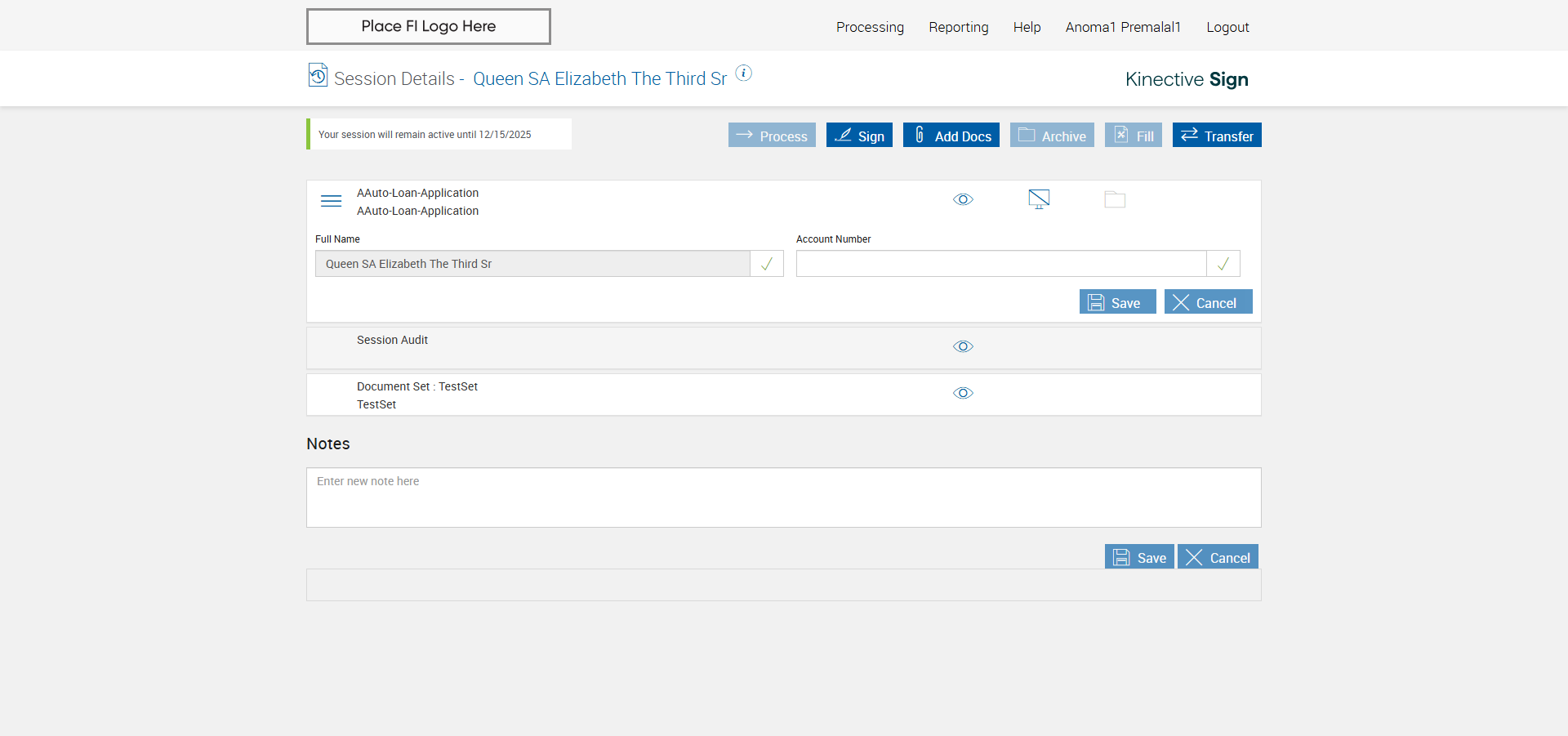Click the Notes heading
This screenshot has height=736, width=1568.
[328, 444]
